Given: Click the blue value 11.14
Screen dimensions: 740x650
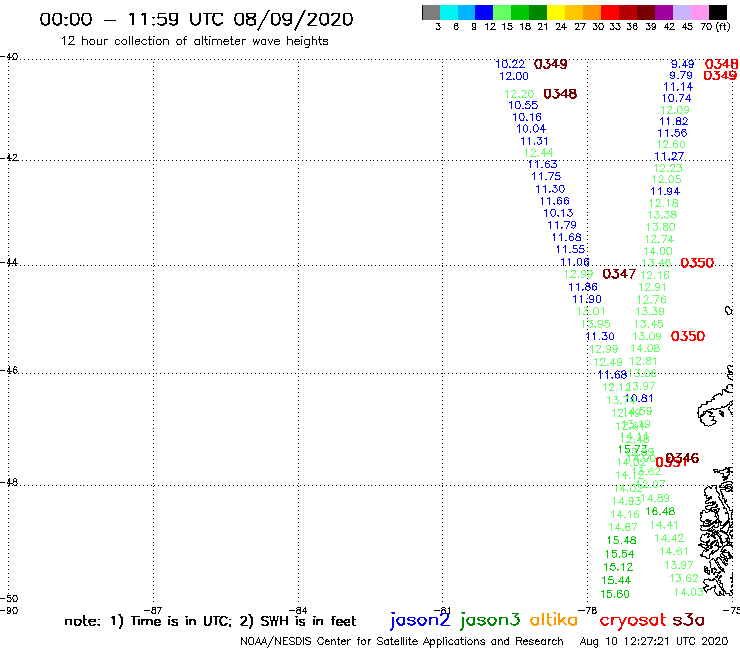Looking at the screenshot, I should tap(678, 87).
